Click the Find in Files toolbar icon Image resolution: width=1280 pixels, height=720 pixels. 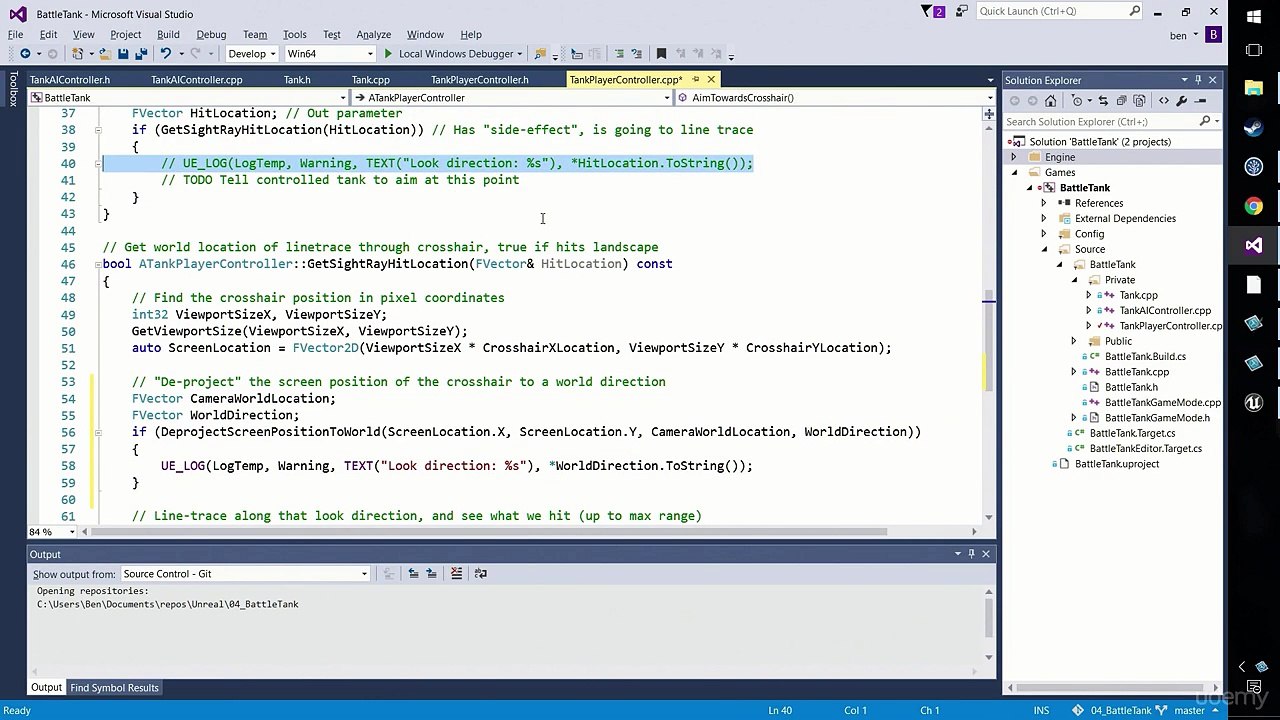pos(540,54)
